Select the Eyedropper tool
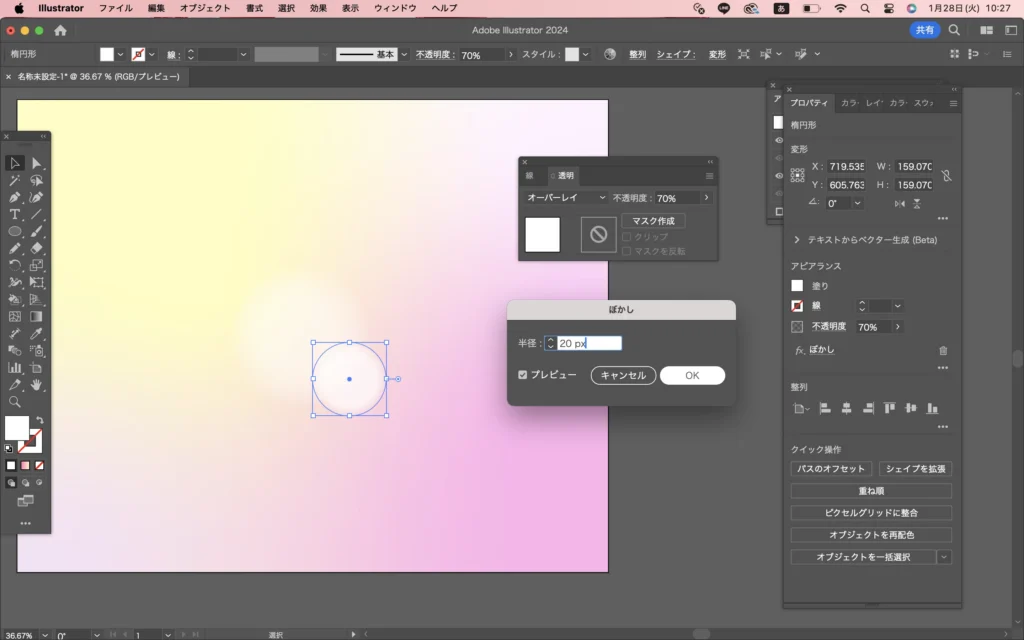Screen dimensions: 1024x640 pyautogui.click(x=37, y=333)
